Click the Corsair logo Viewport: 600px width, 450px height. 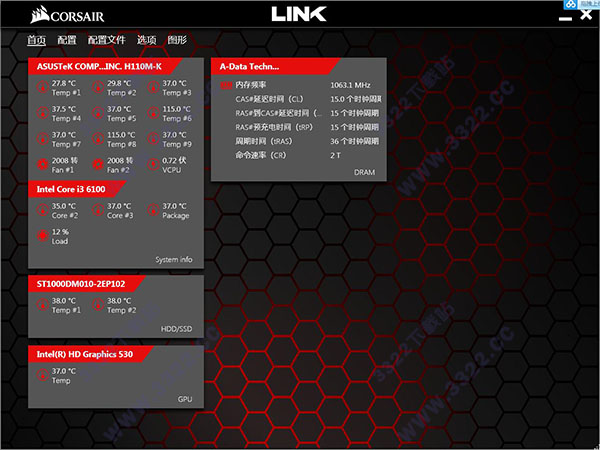pyautogui.click(x=67, y=15)
